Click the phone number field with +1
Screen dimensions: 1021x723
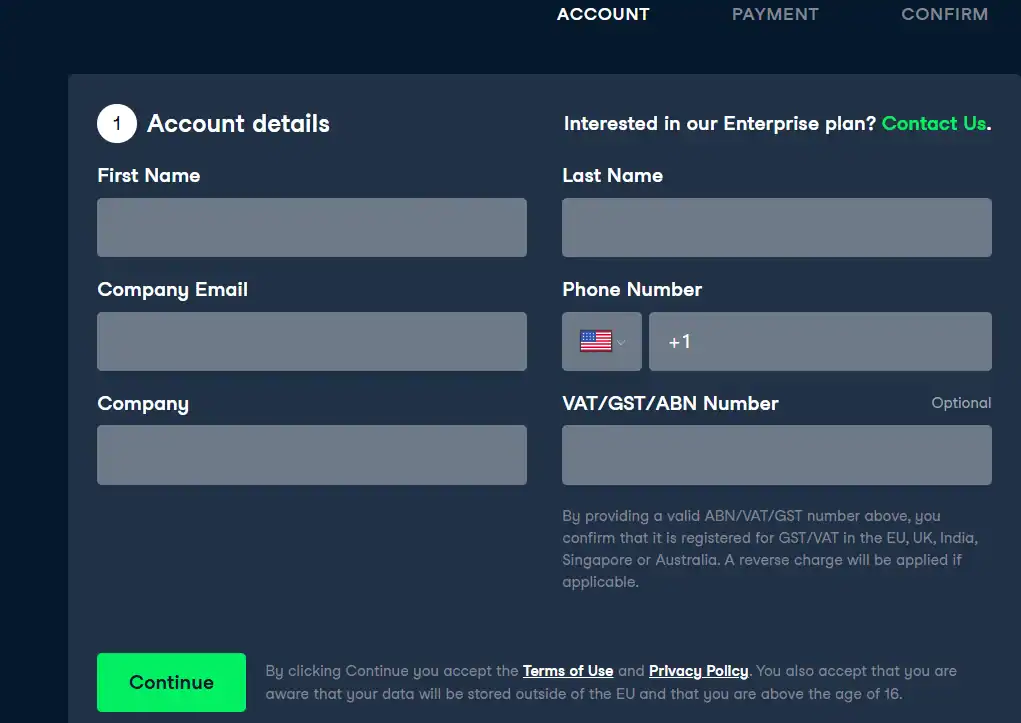pyautogui.click(x=820, y=341)
